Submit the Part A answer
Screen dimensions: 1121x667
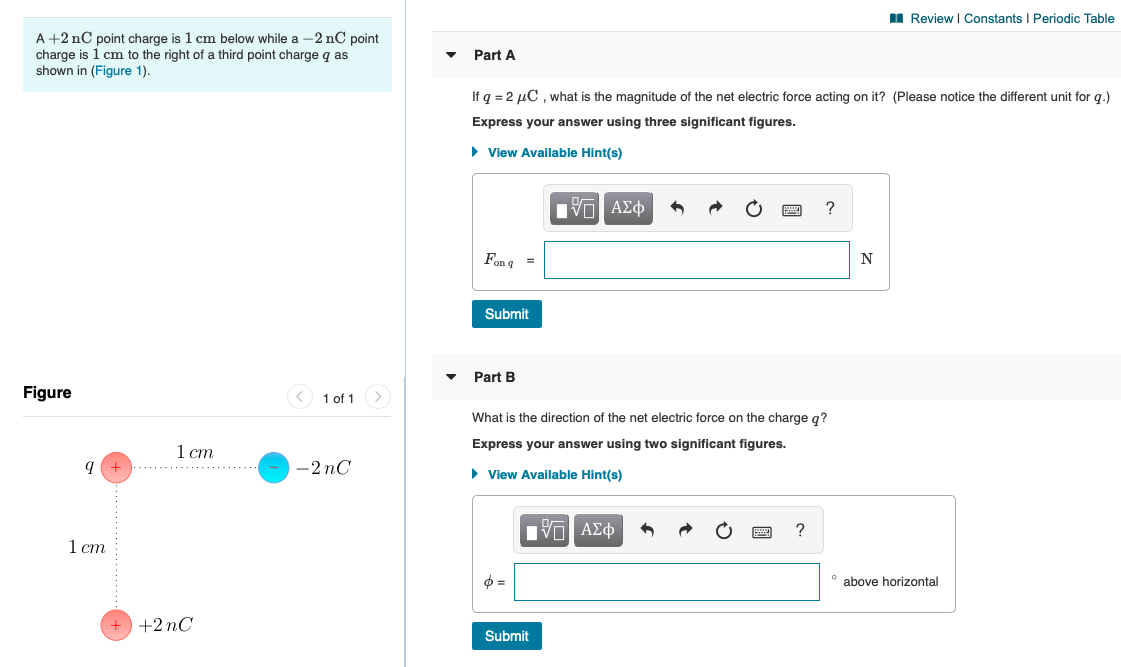tap(506, 313)
